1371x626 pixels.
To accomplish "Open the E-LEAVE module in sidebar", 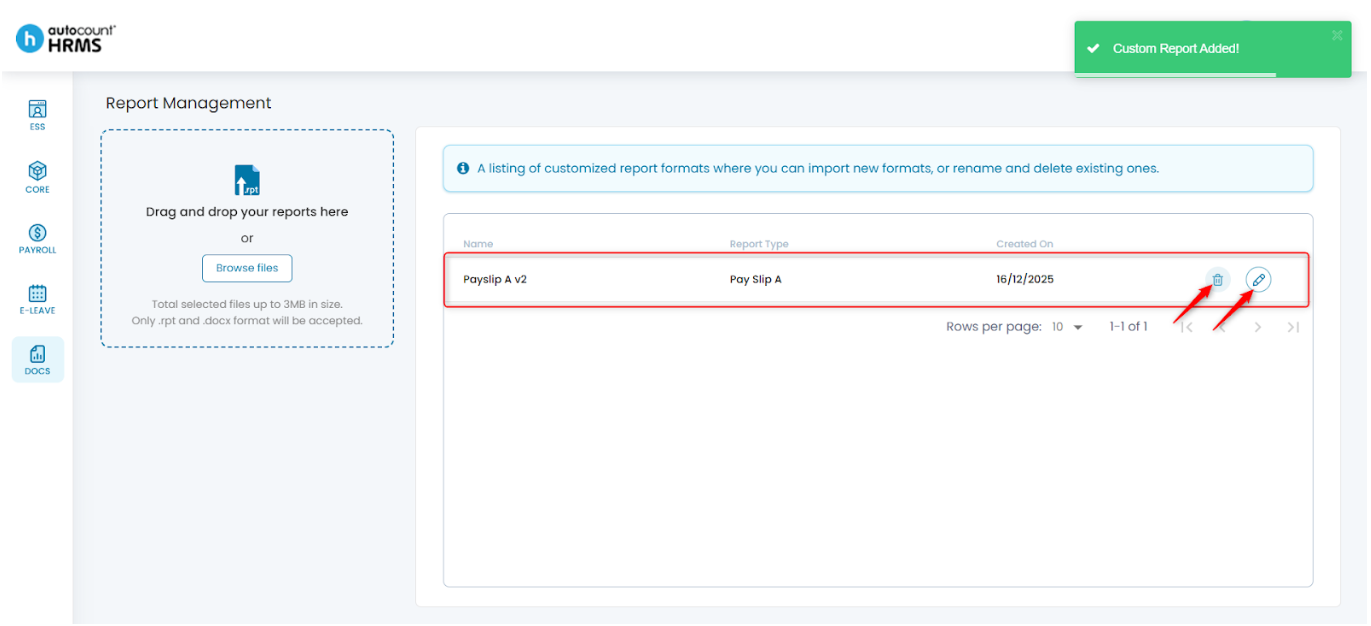I will coord(37,299).
